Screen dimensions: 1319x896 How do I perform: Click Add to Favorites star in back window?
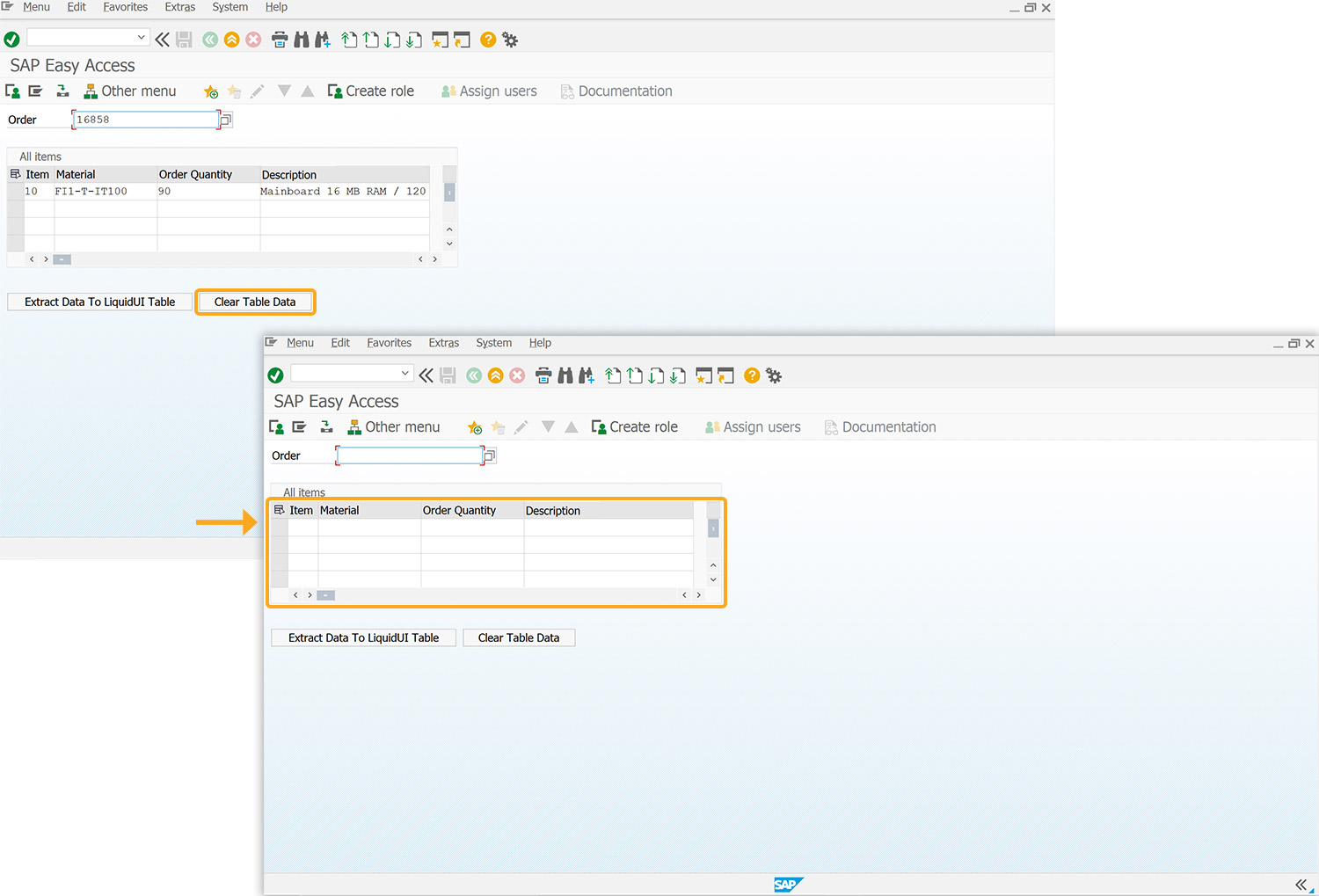pos(211,91)
